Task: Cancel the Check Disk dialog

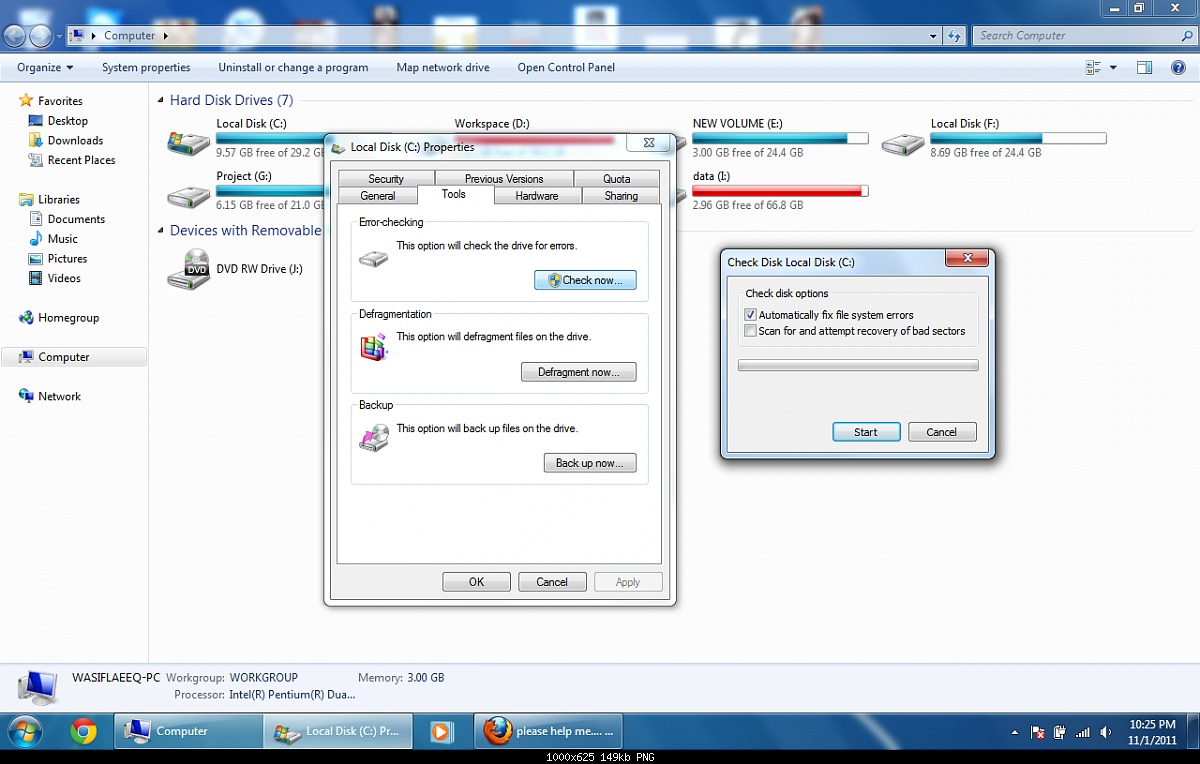Action: click(942, 432)
